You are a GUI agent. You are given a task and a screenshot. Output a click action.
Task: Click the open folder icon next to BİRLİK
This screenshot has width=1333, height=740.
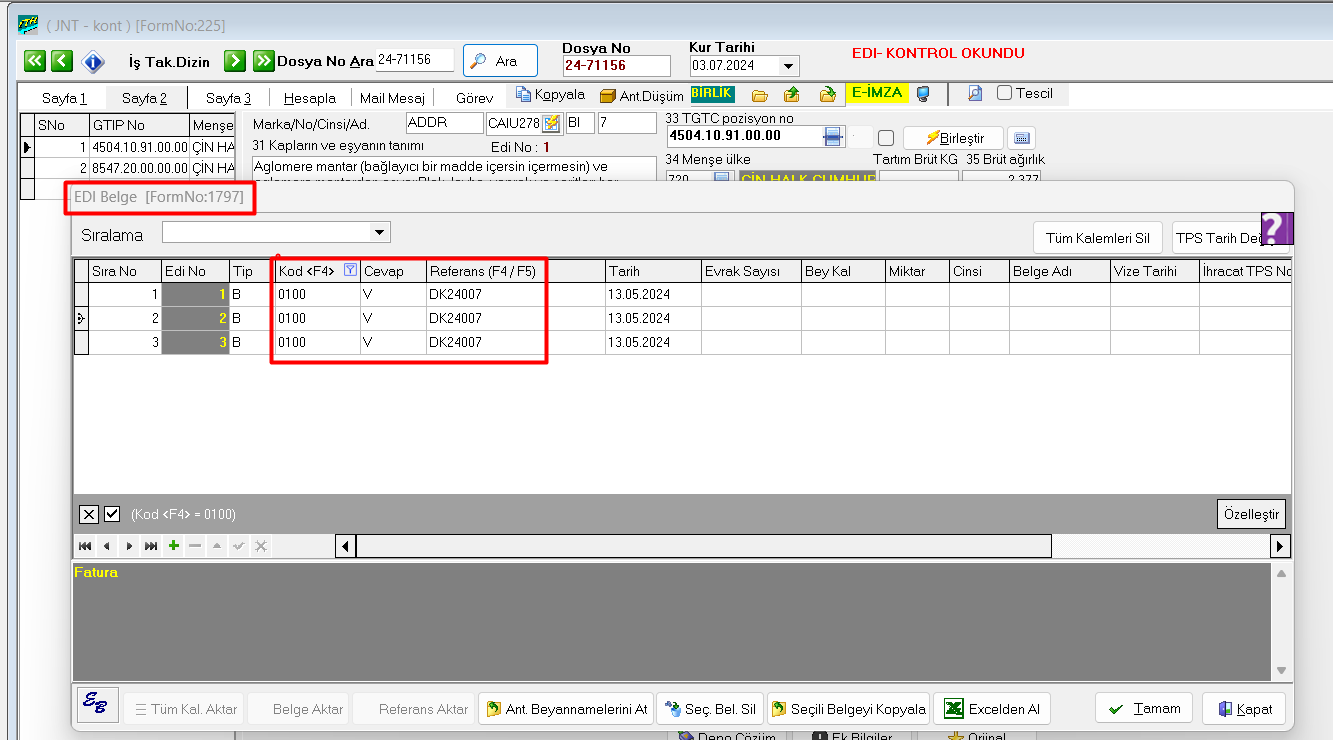pyautogui.click(x=760, y=95)
